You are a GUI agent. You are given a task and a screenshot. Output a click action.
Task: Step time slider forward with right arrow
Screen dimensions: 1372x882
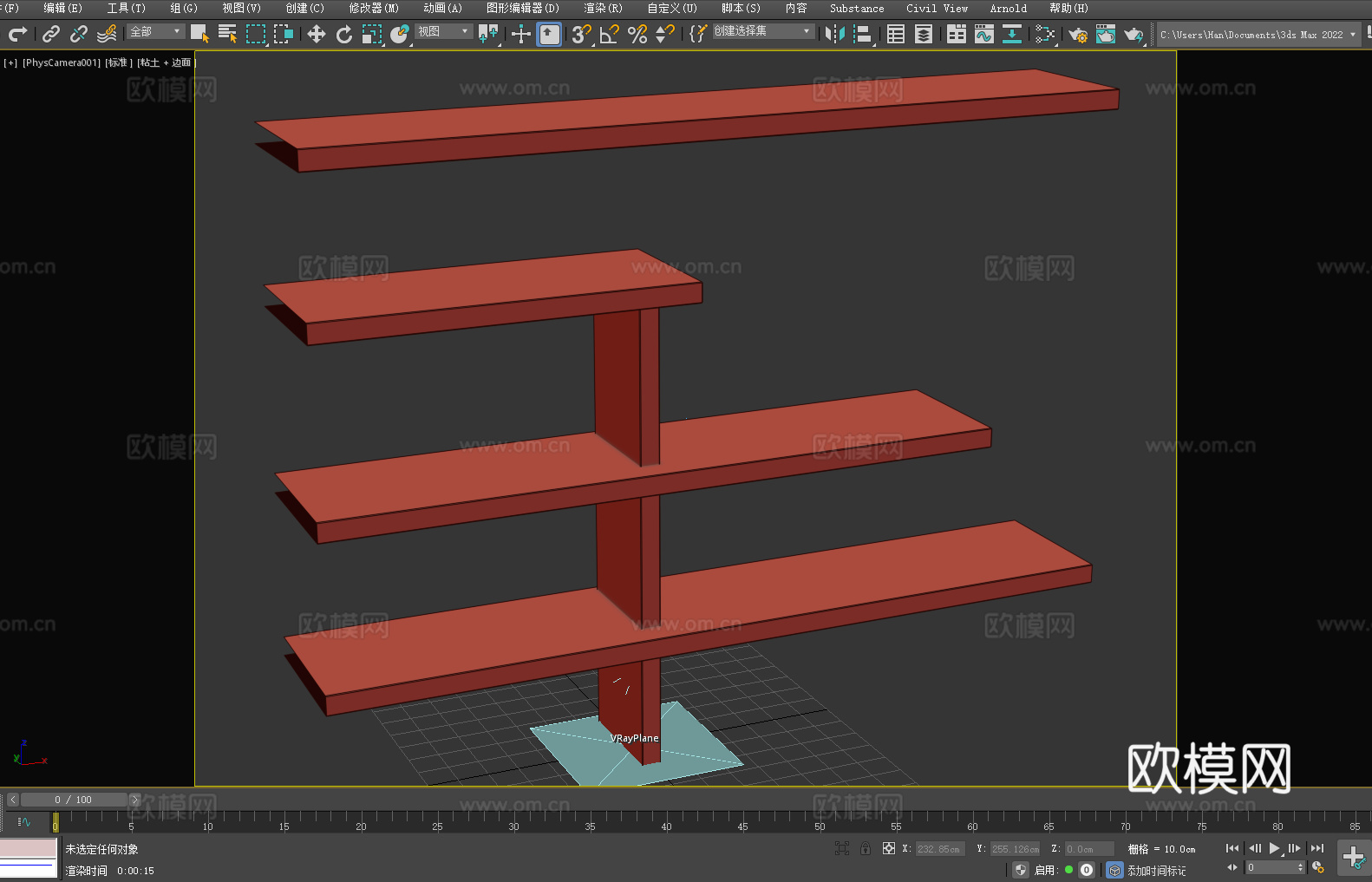pyautogui.click(x=134, y=800)
